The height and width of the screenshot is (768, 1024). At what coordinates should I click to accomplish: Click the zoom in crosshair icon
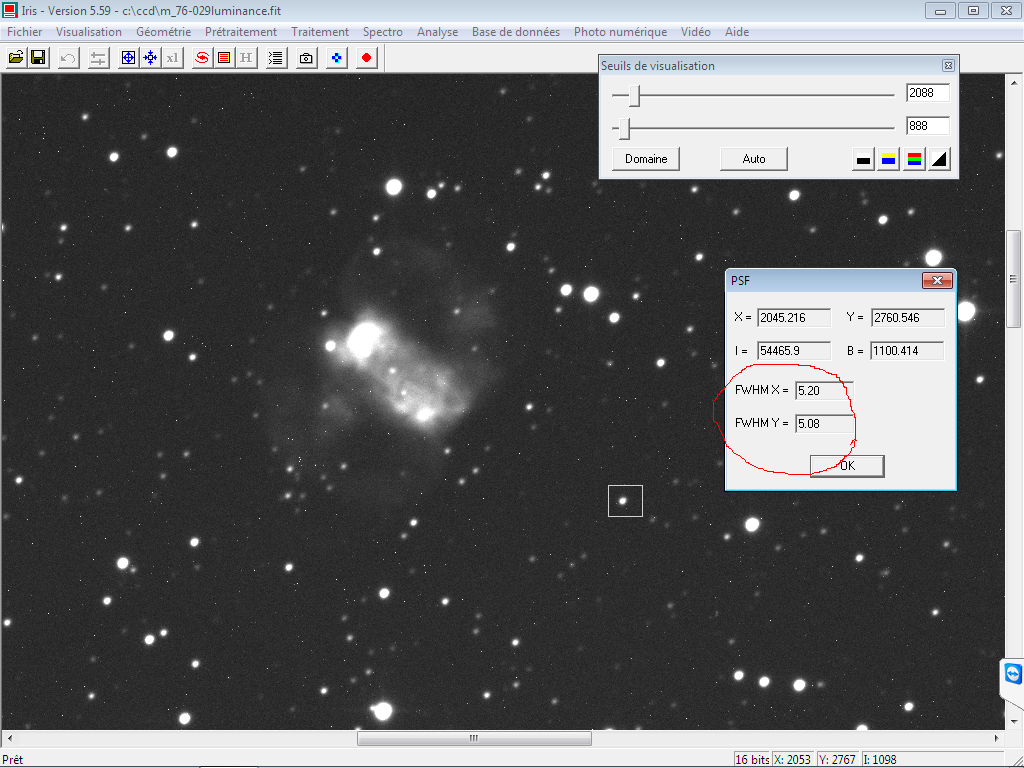(129, 57)
